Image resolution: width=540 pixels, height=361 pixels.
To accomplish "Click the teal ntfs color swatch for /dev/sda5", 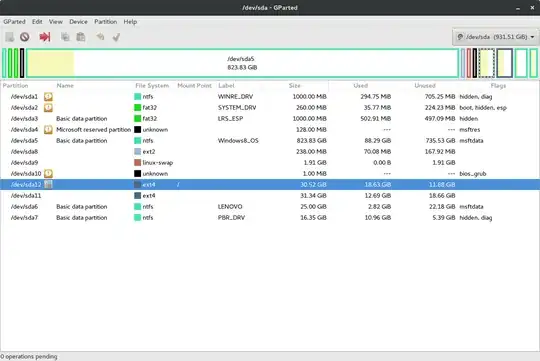I will (x=137, y=141).
